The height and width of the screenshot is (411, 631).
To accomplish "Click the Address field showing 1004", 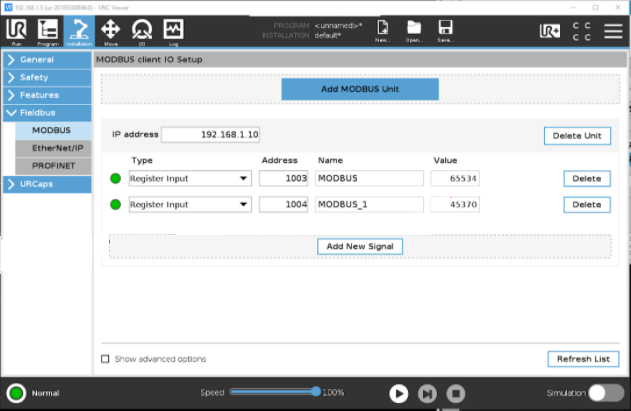I will (283, 204).
